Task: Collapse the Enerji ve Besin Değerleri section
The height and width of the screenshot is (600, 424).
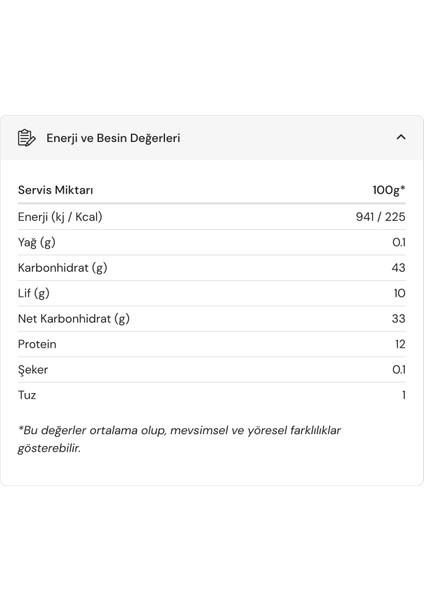Action: [x=401, y=137]
